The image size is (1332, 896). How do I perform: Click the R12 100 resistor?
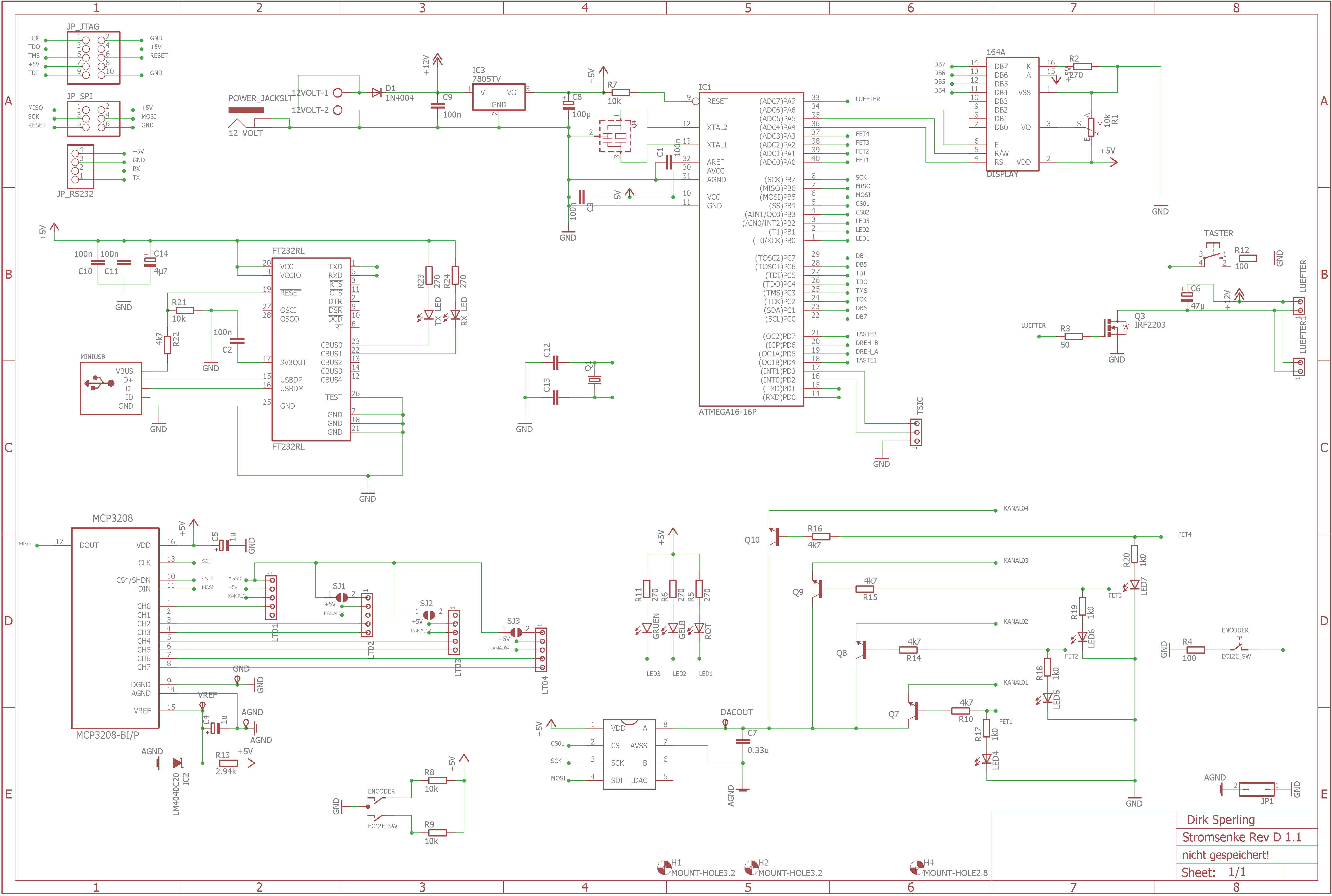pyautogui.click(x=1247, y=258)
